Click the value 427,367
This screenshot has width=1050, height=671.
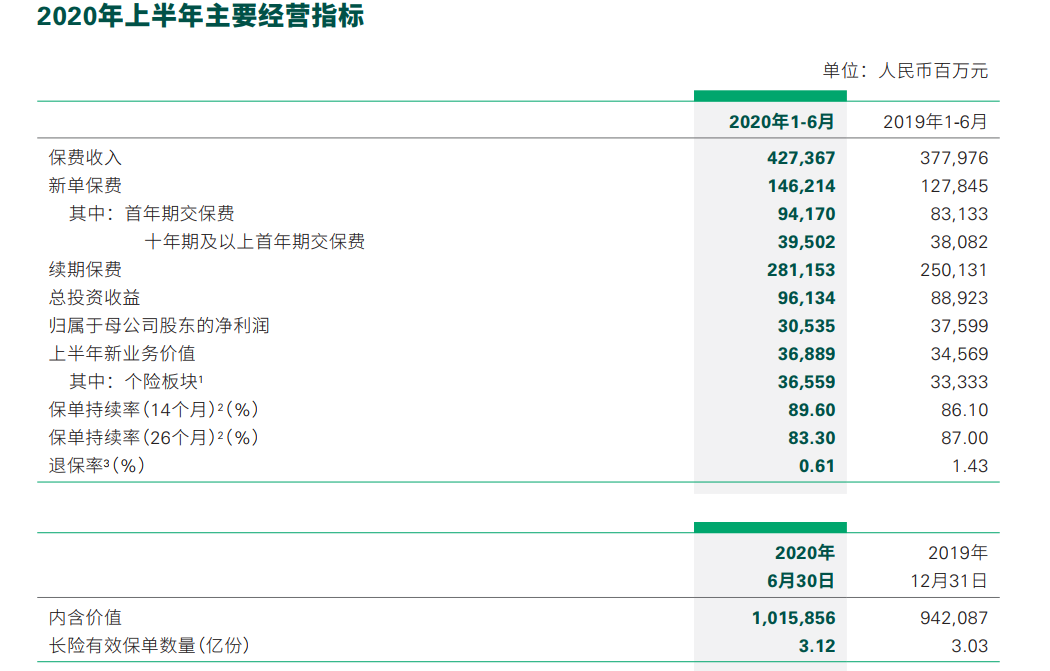[801, 158]
